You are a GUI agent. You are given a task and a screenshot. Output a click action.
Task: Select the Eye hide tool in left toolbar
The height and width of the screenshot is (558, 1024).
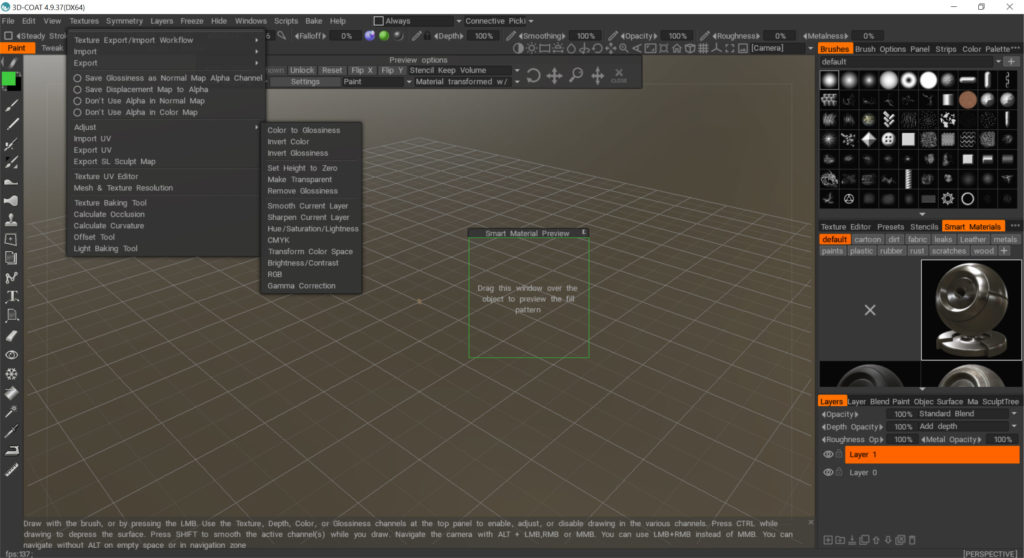point(11,355)
